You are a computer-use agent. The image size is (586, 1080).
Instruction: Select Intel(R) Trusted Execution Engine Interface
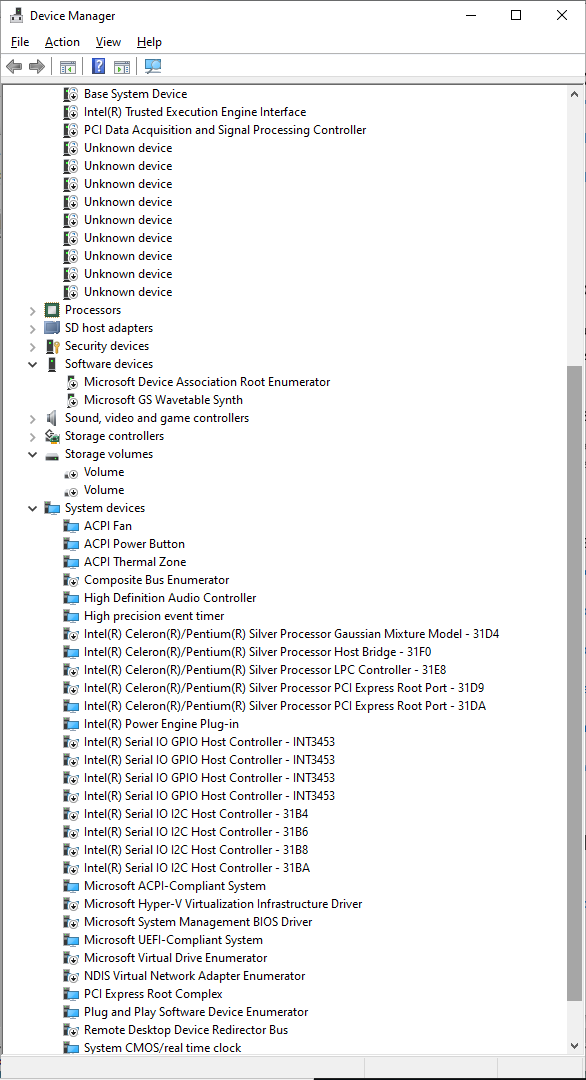[195, 112]
